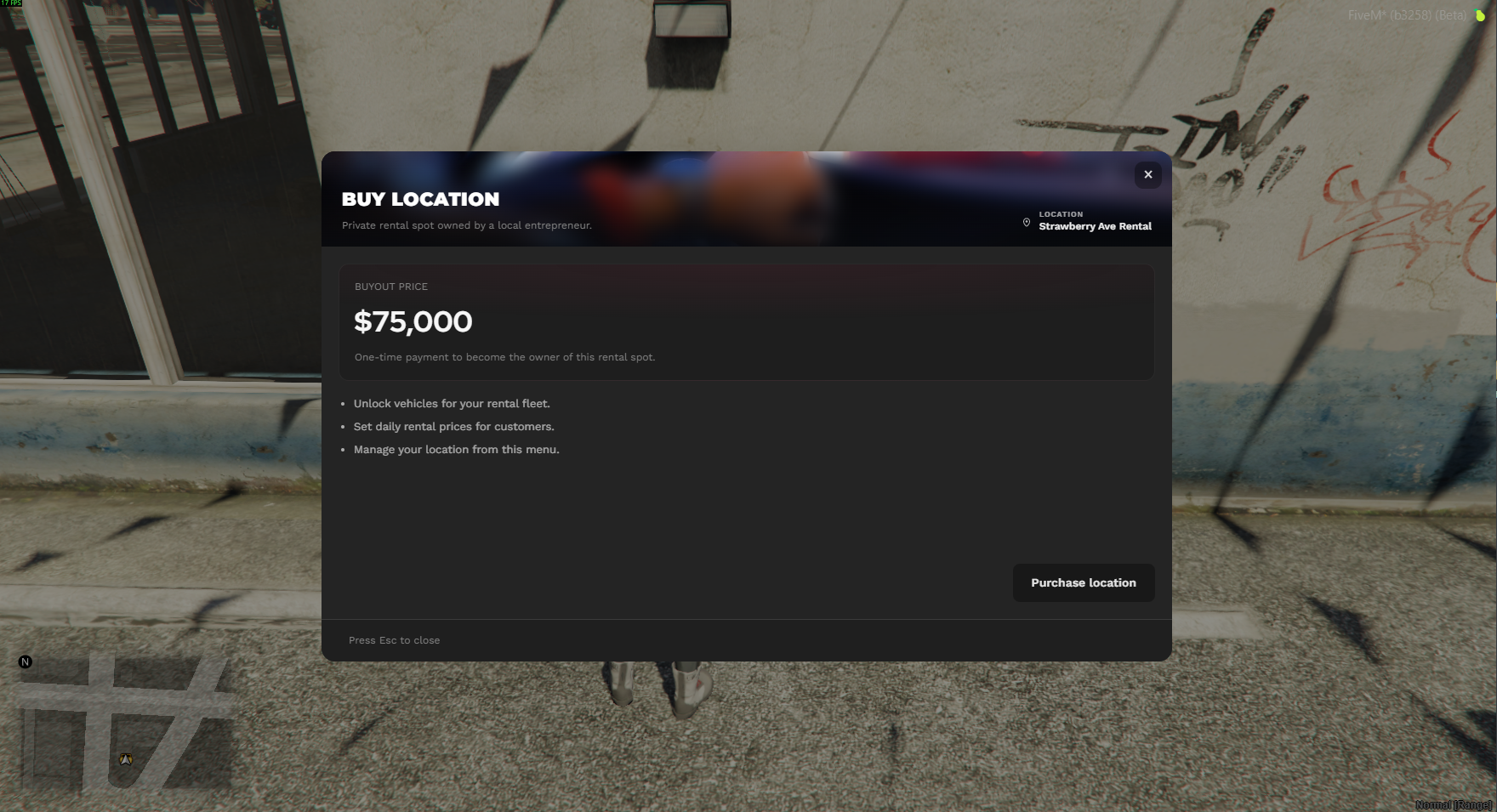Click 'Set daily rental prices for customers' item
This screenshot has height=812, width=1497.
(x=453, y=427)
